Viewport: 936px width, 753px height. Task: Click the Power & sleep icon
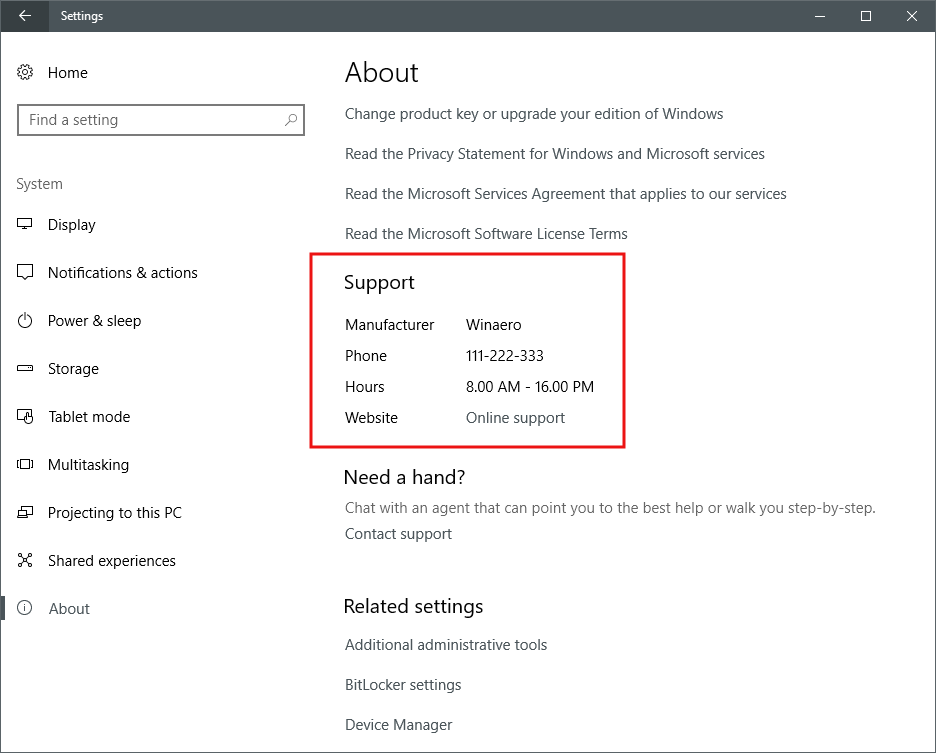(x=26, y=321)
